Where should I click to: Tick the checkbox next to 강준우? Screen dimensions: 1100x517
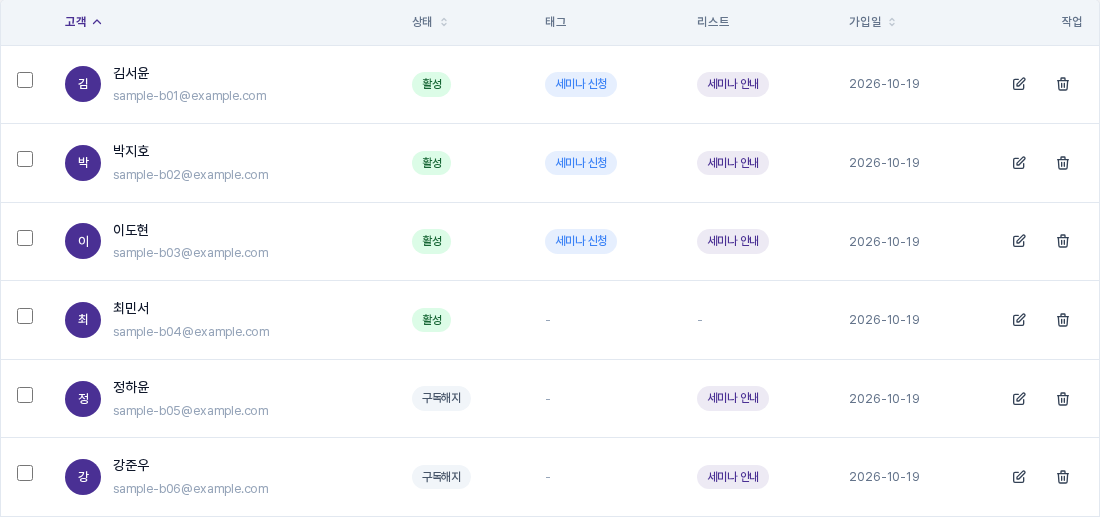tap(25, 473)
